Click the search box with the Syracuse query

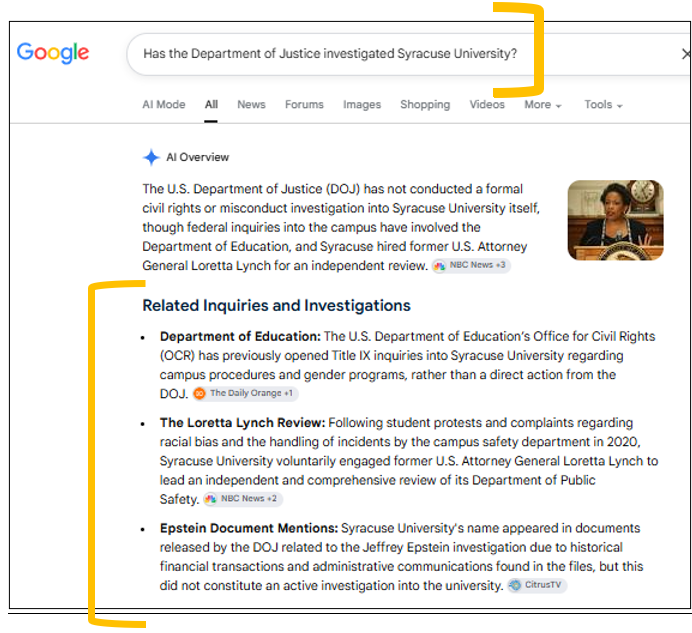pos(409,54)
